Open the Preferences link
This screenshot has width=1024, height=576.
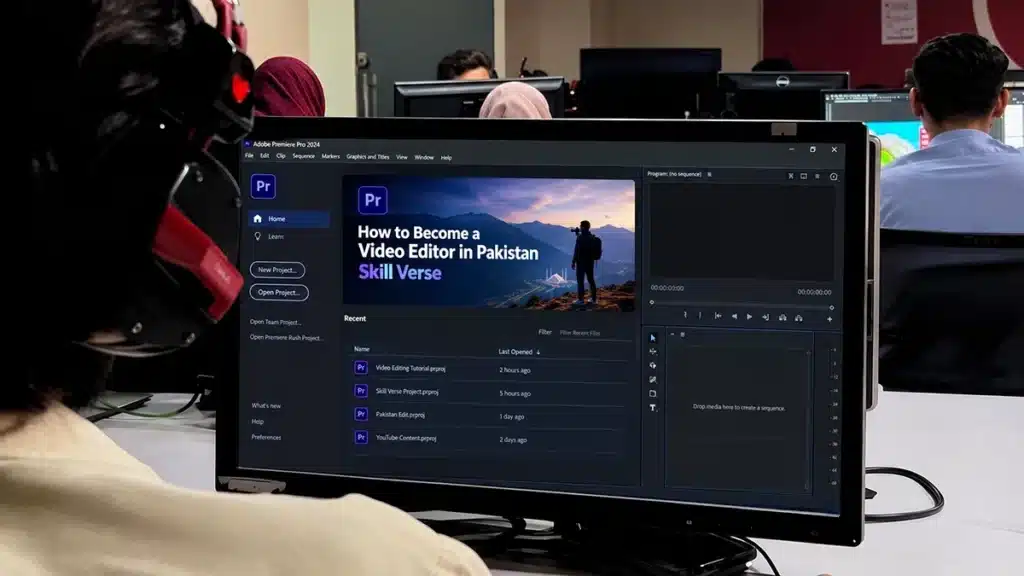pos(266,437)
